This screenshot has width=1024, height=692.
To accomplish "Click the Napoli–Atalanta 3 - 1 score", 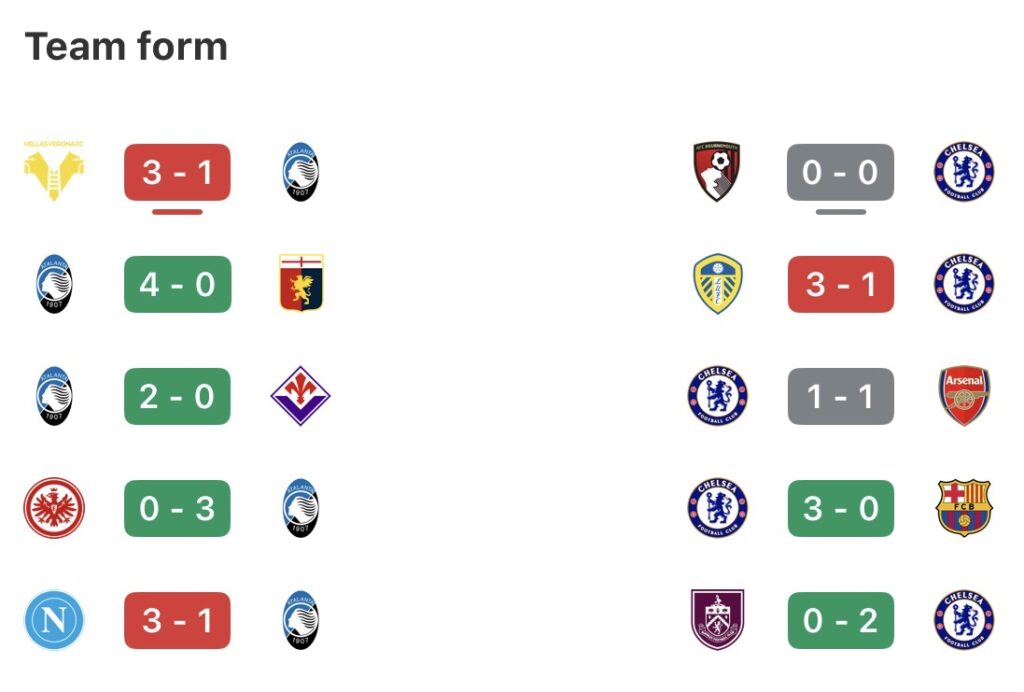I will click(177, 620).
